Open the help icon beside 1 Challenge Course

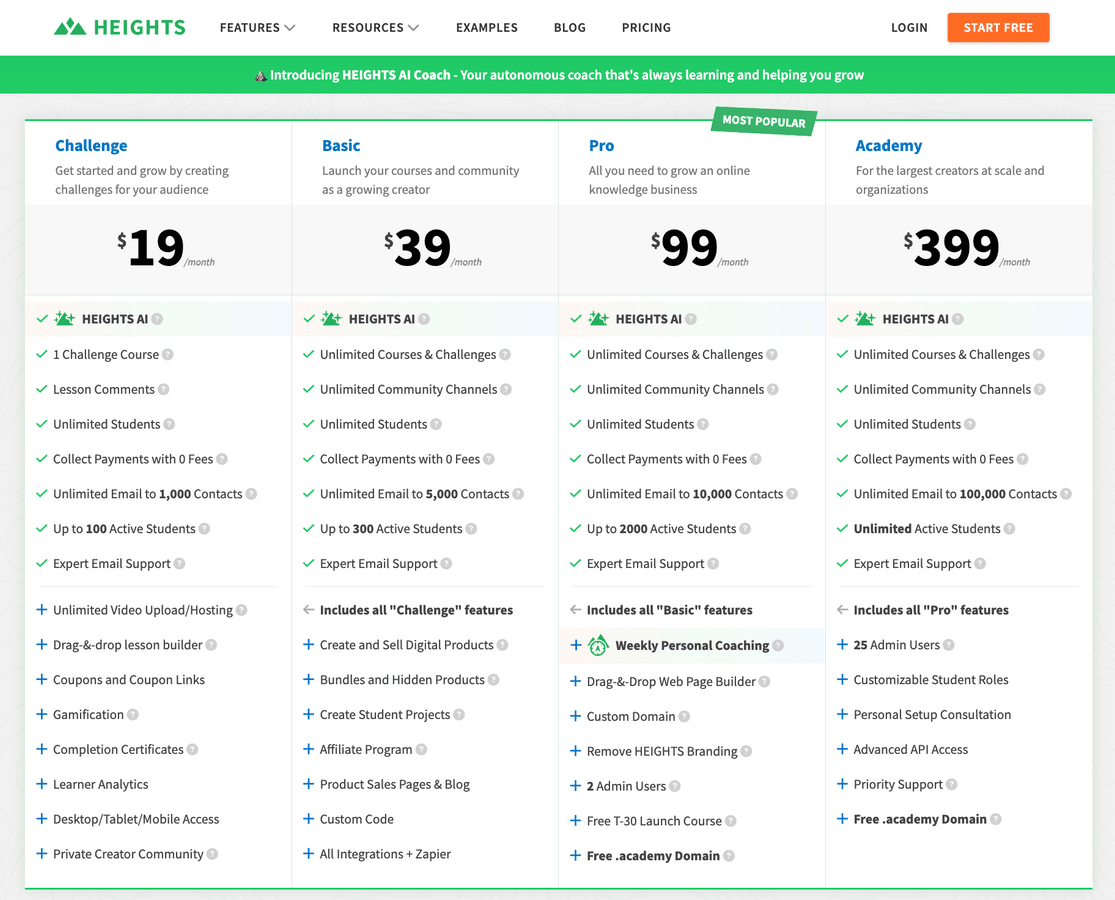pyautogui.click(x=168, y=354)
